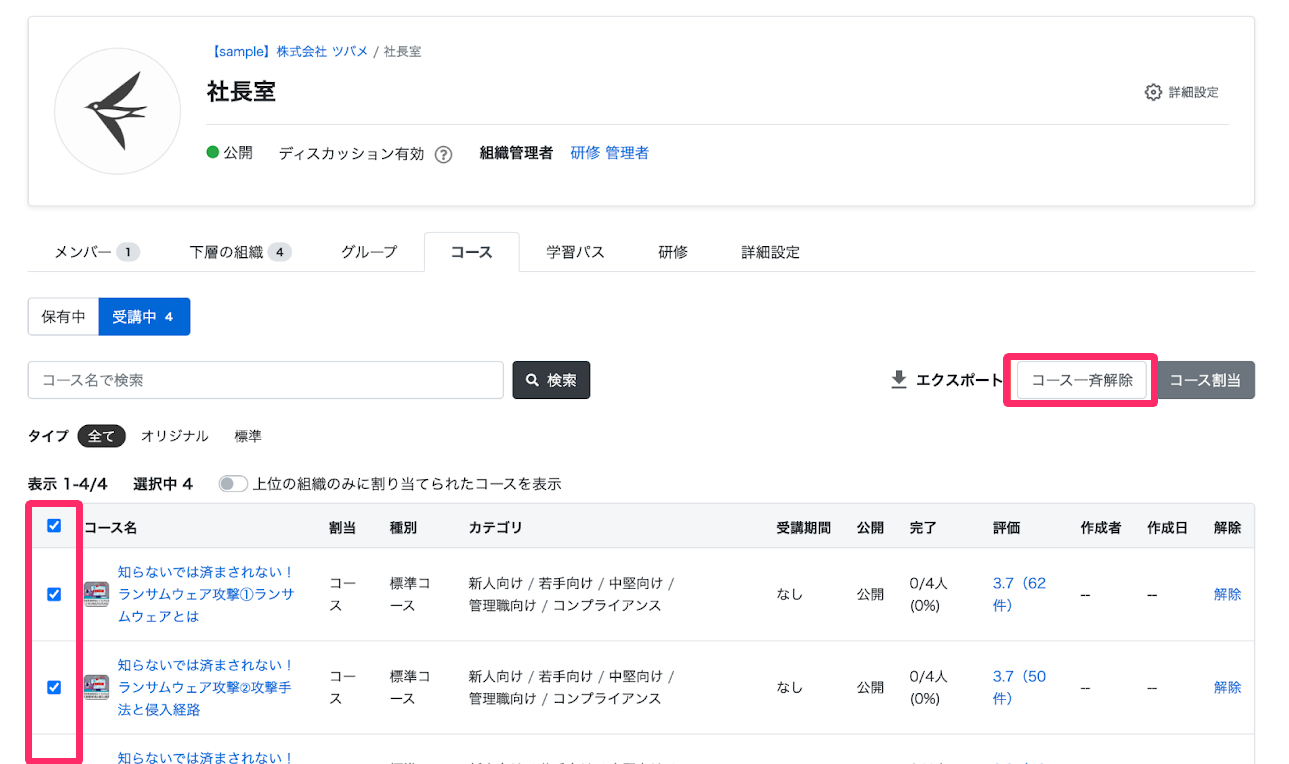
Task: Click the 完了 column header
Action: pyautogui.click(x=923, y=527)
